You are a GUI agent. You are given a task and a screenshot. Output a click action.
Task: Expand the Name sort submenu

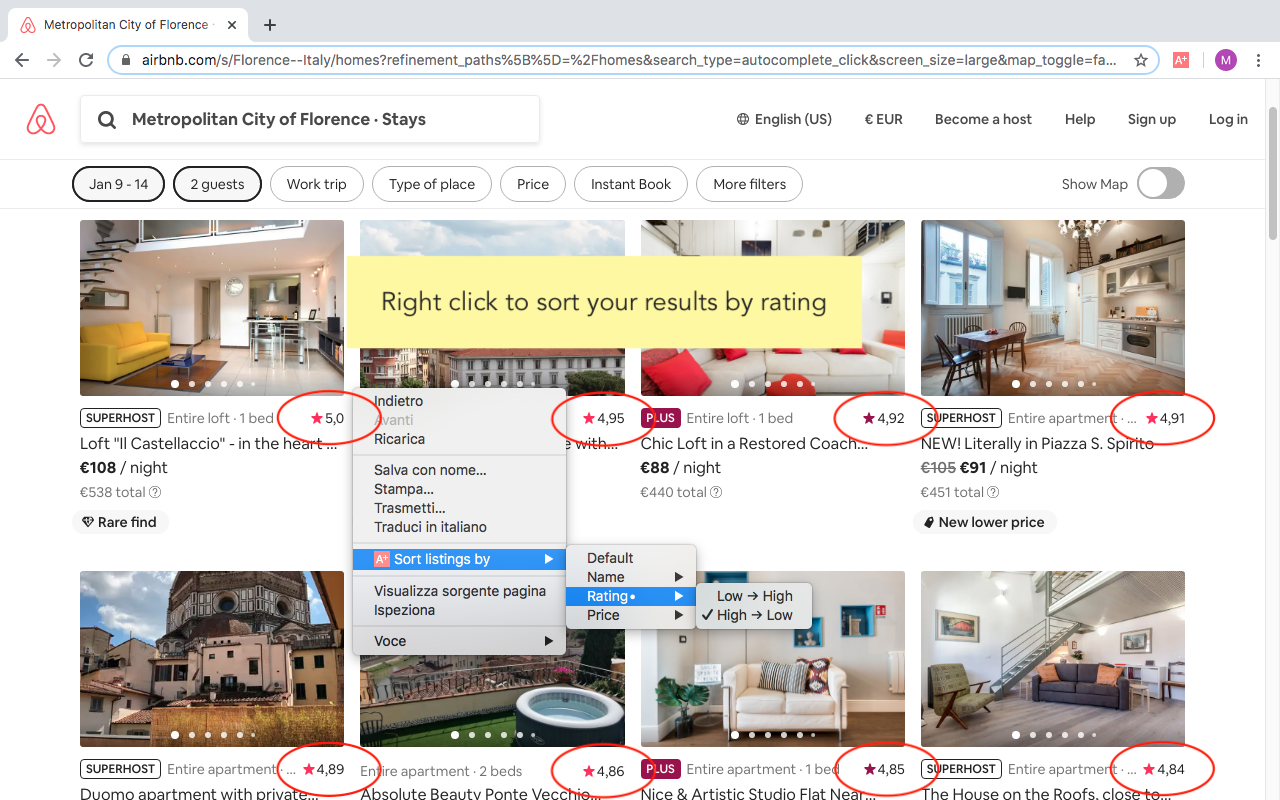coord(631,577)
